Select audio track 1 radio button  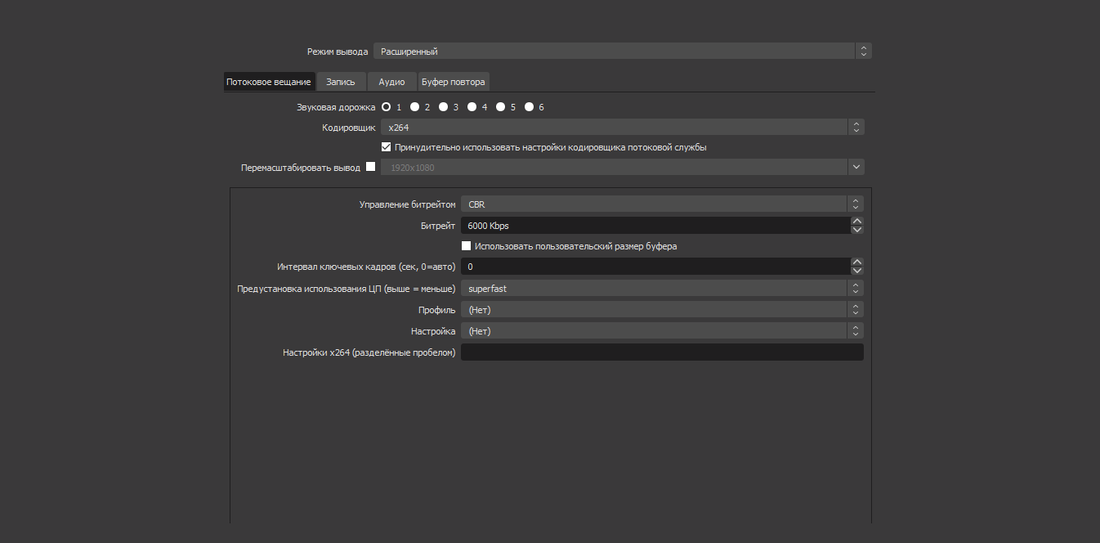[387, 107]
